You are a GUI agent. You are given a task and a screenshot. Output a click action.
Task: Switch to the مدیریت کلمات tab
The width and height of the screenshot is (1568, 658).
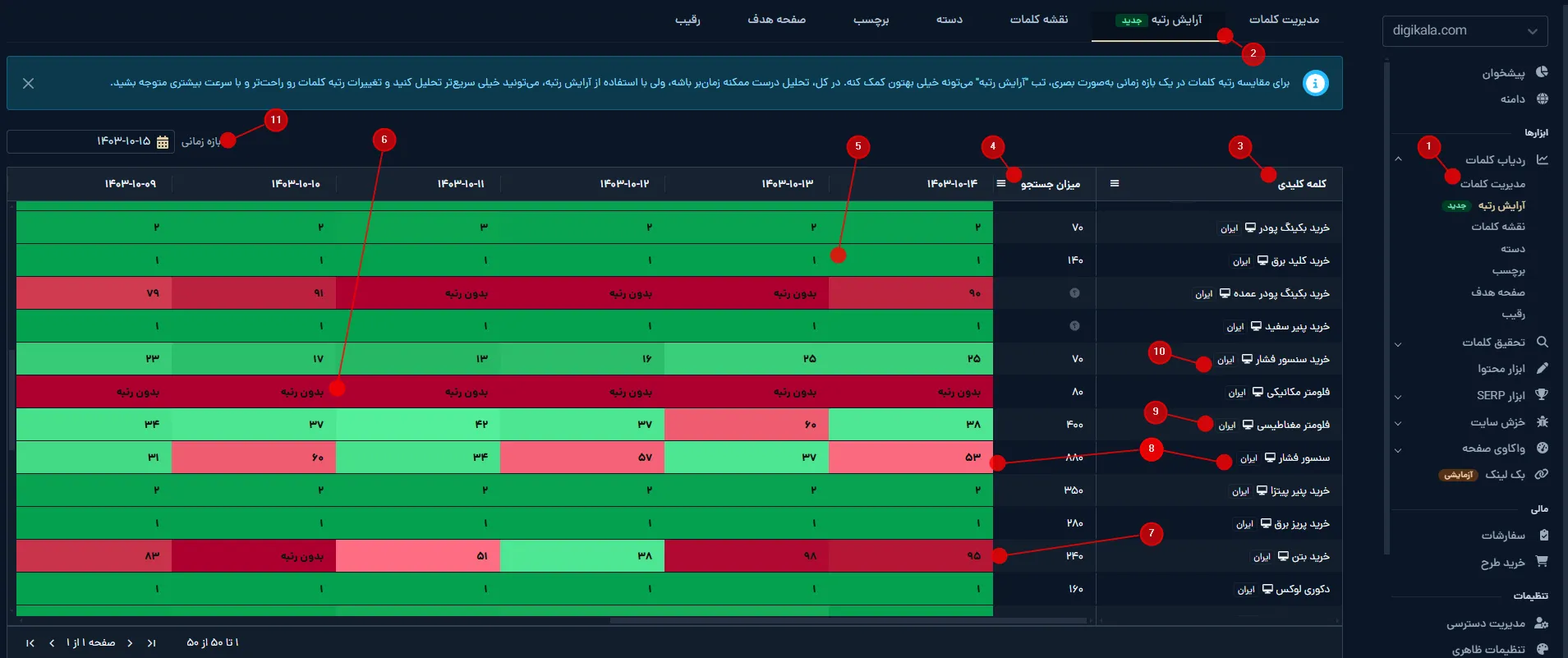coord(1284,20)
